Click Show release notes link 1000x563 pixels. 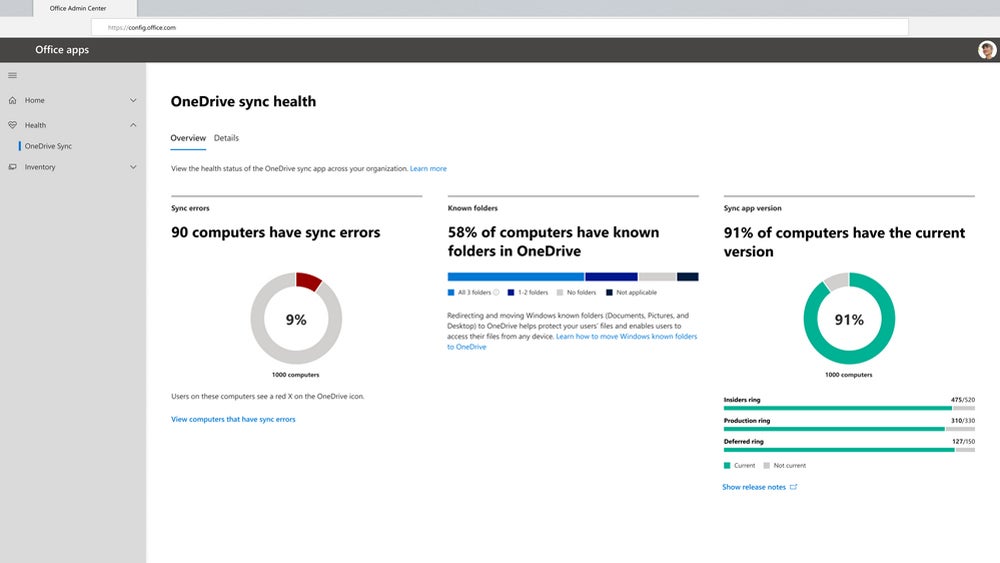[754, 487]
